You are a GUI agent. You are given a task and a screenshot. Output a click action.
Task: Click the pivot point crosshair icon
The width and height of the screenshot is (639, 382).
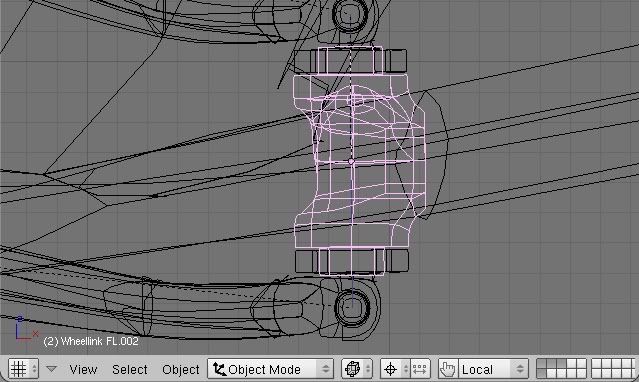pyautogui.click(x=390, y=369)
